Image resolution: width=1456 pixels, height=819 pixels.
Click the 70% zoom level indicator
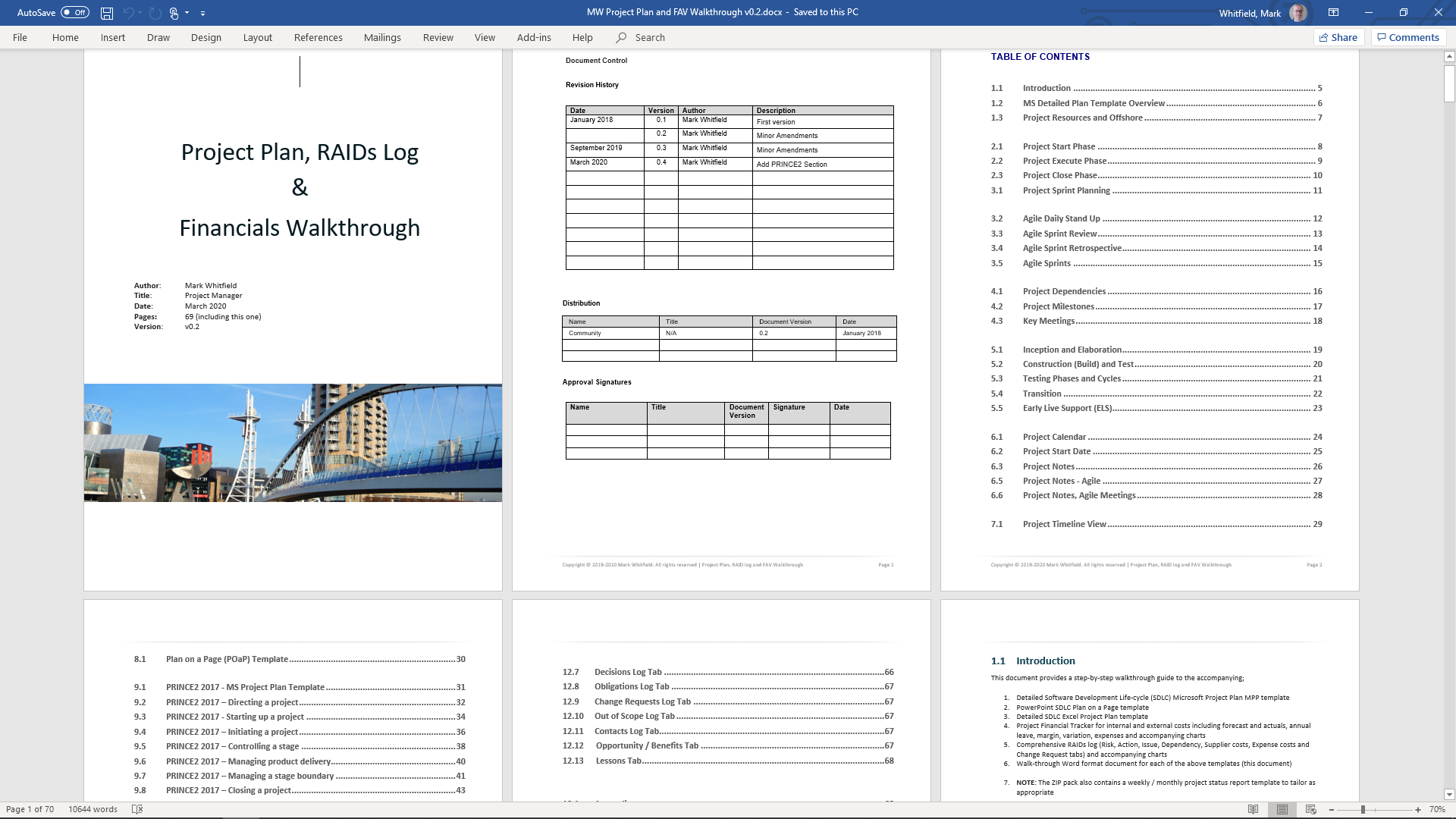1437,809
